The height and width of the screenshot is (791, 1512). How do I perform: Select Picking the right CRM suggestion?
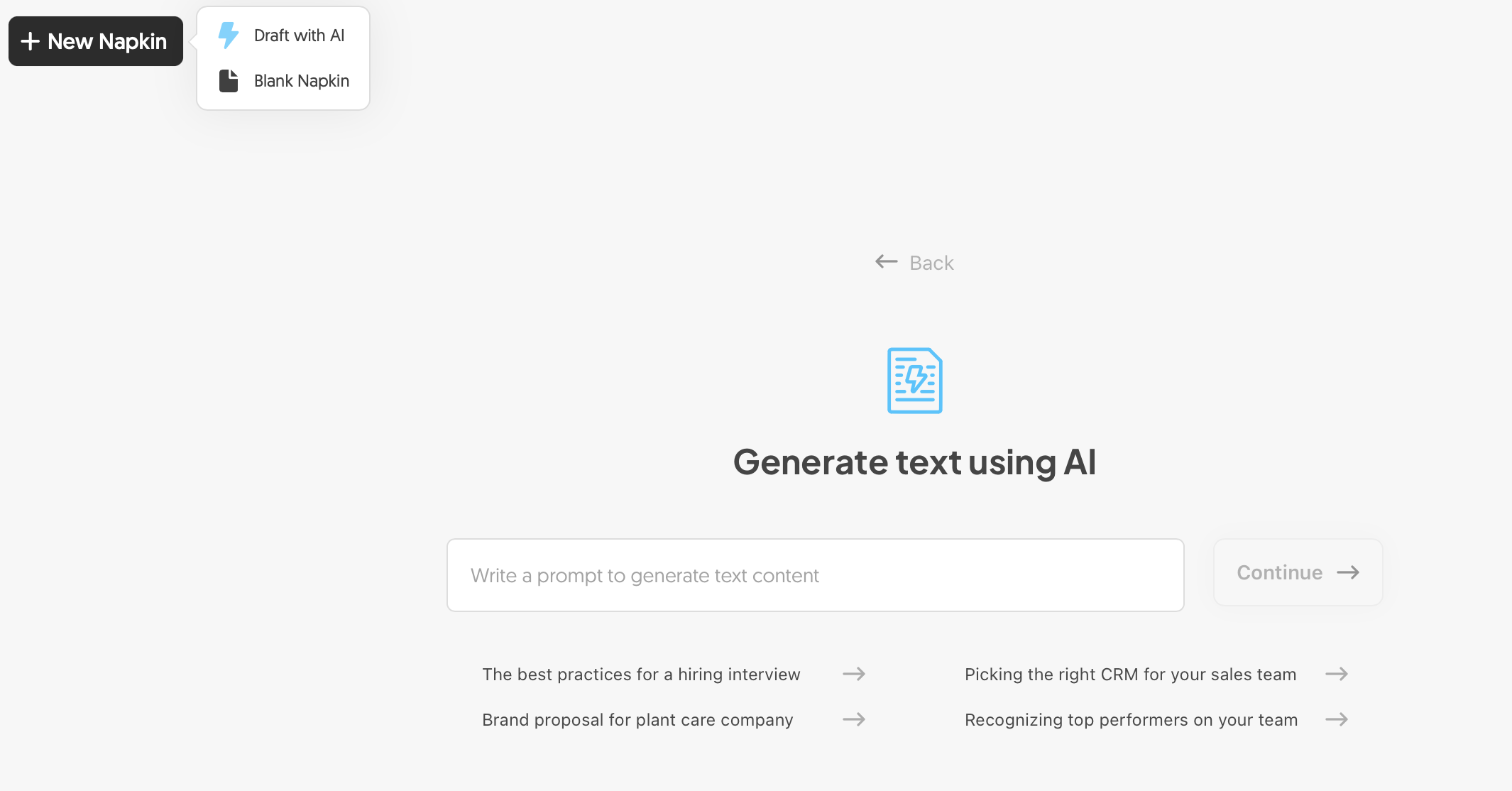1130,675
